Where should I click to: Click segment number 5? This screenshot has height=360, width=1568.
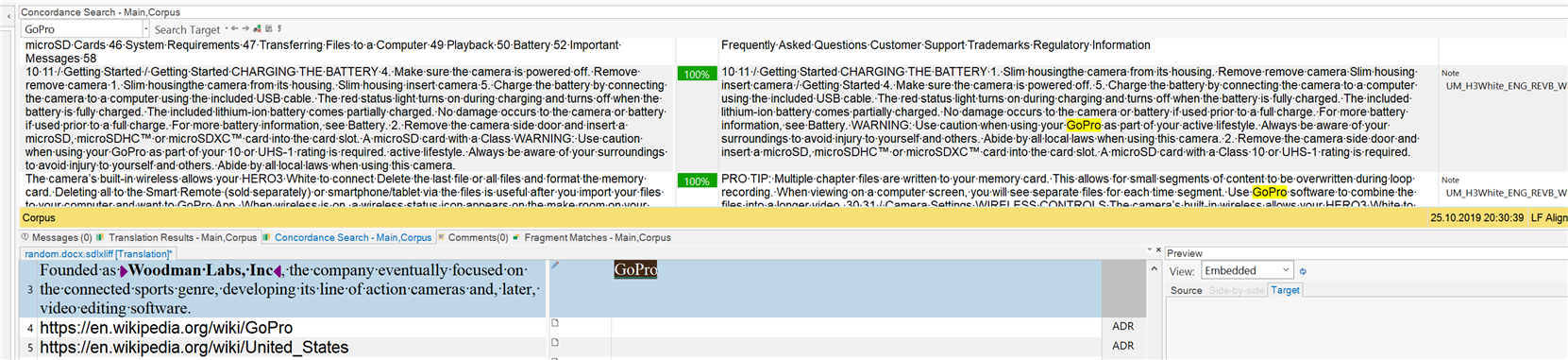[x=29, y=348]
